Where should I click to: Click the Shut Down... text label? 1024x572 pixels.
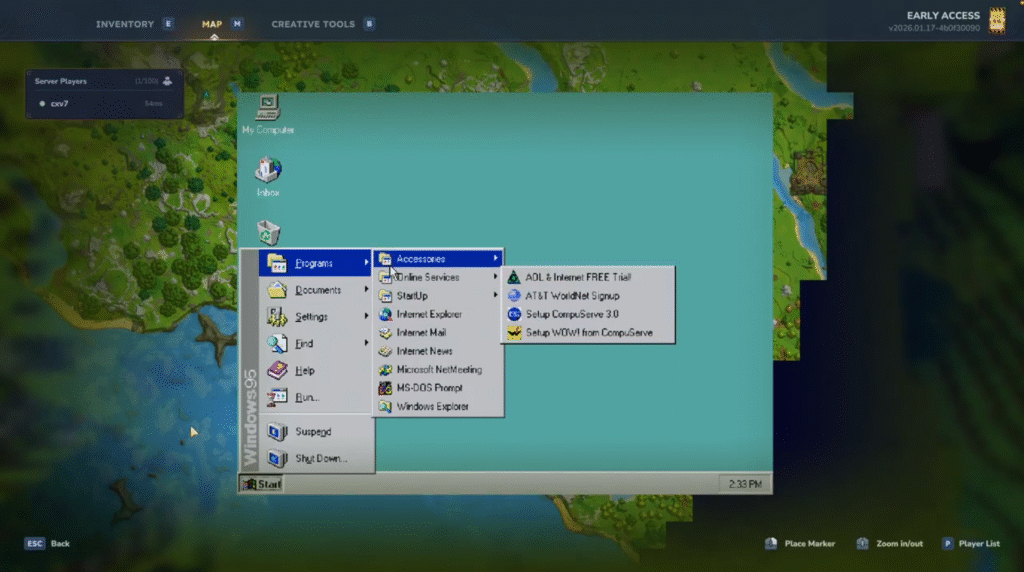pyautogui.click(x=321, y=458)
